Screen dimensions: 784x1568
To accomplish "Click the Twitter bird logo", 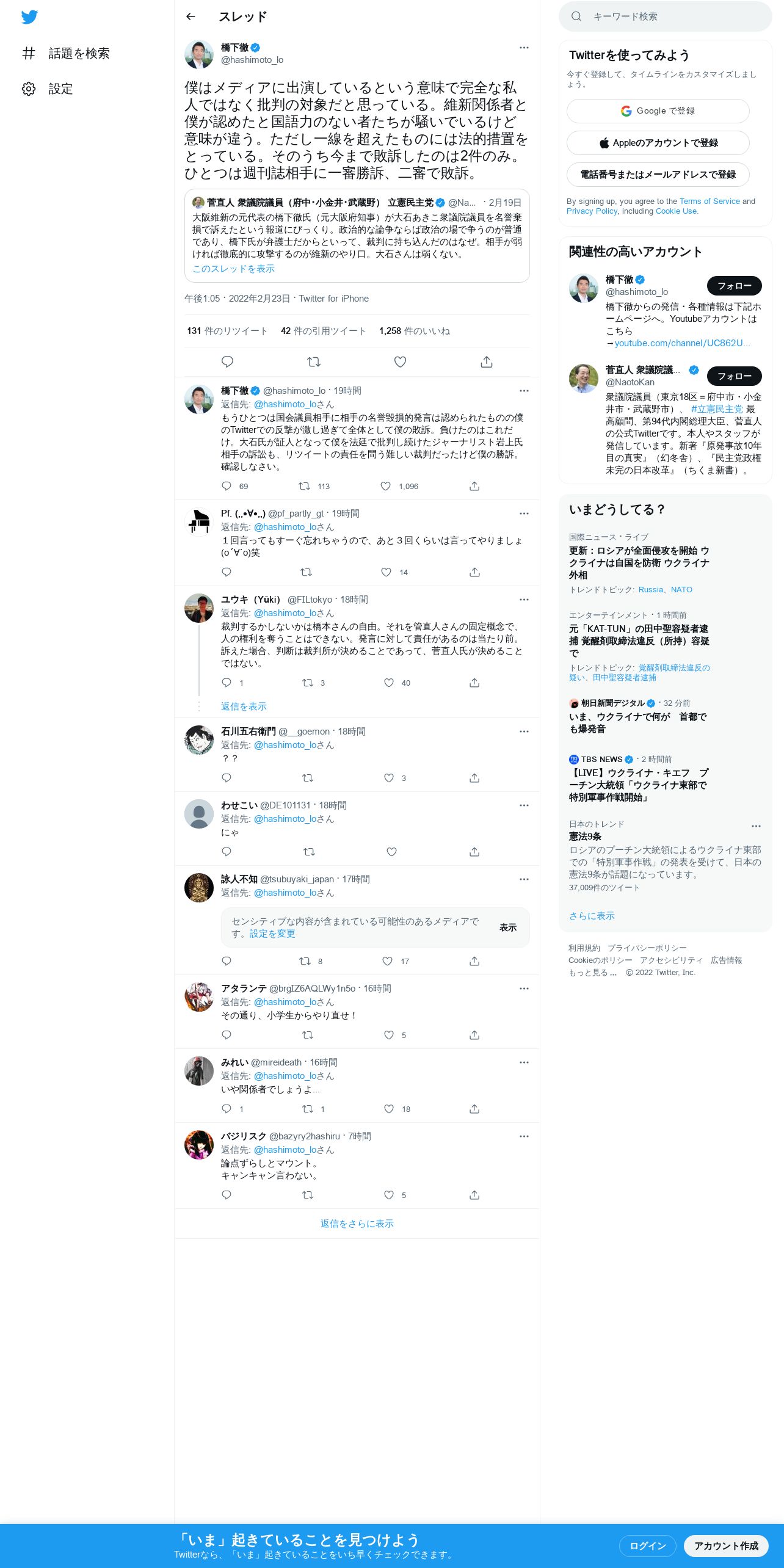I will (29, 17).
